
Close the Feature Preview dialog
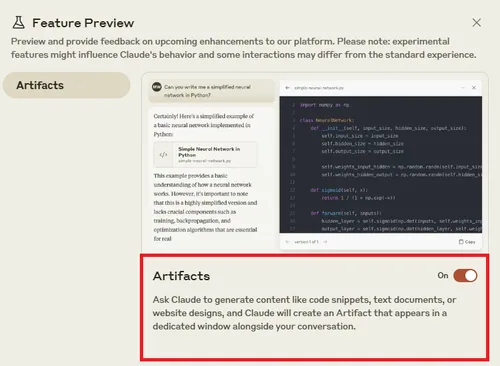[476, 23]
